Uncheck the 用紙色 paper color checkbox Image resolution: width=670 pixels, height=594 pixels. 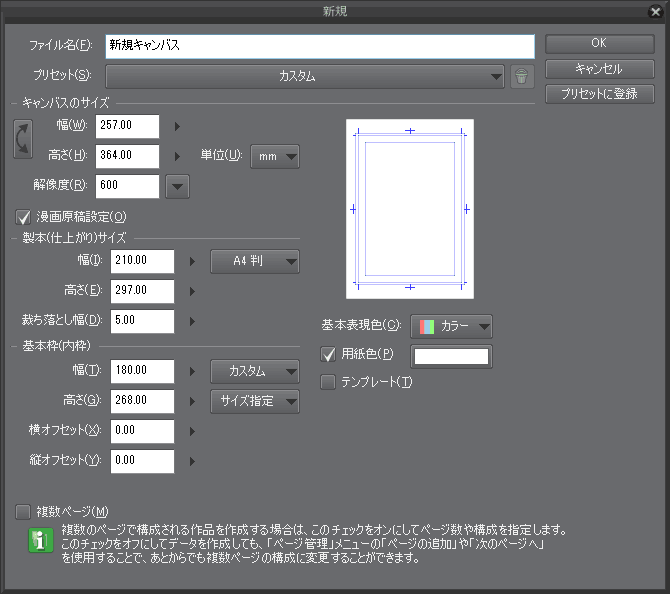328,354
